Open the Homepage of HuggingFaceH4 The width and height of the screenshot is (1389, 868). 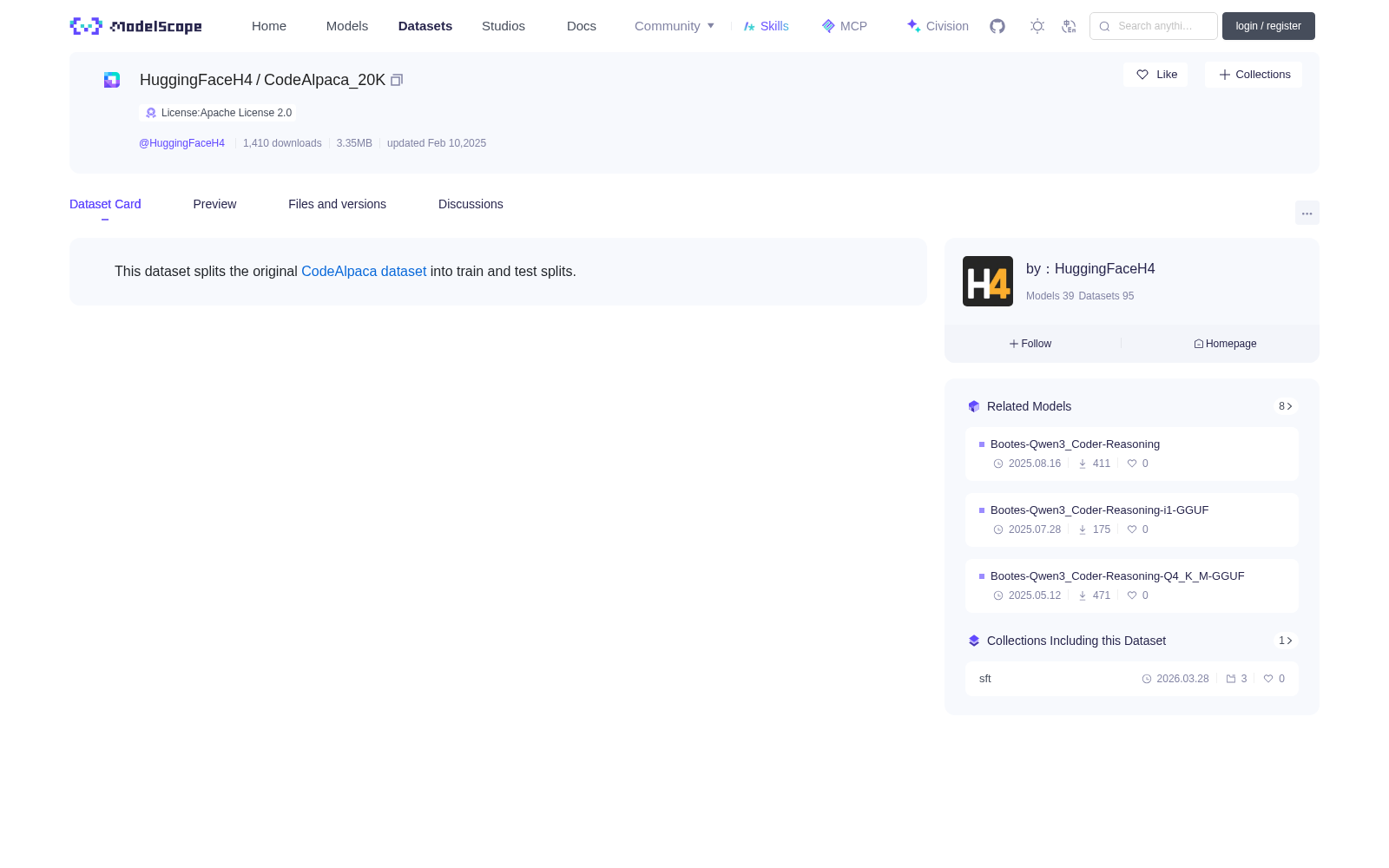1225,344
